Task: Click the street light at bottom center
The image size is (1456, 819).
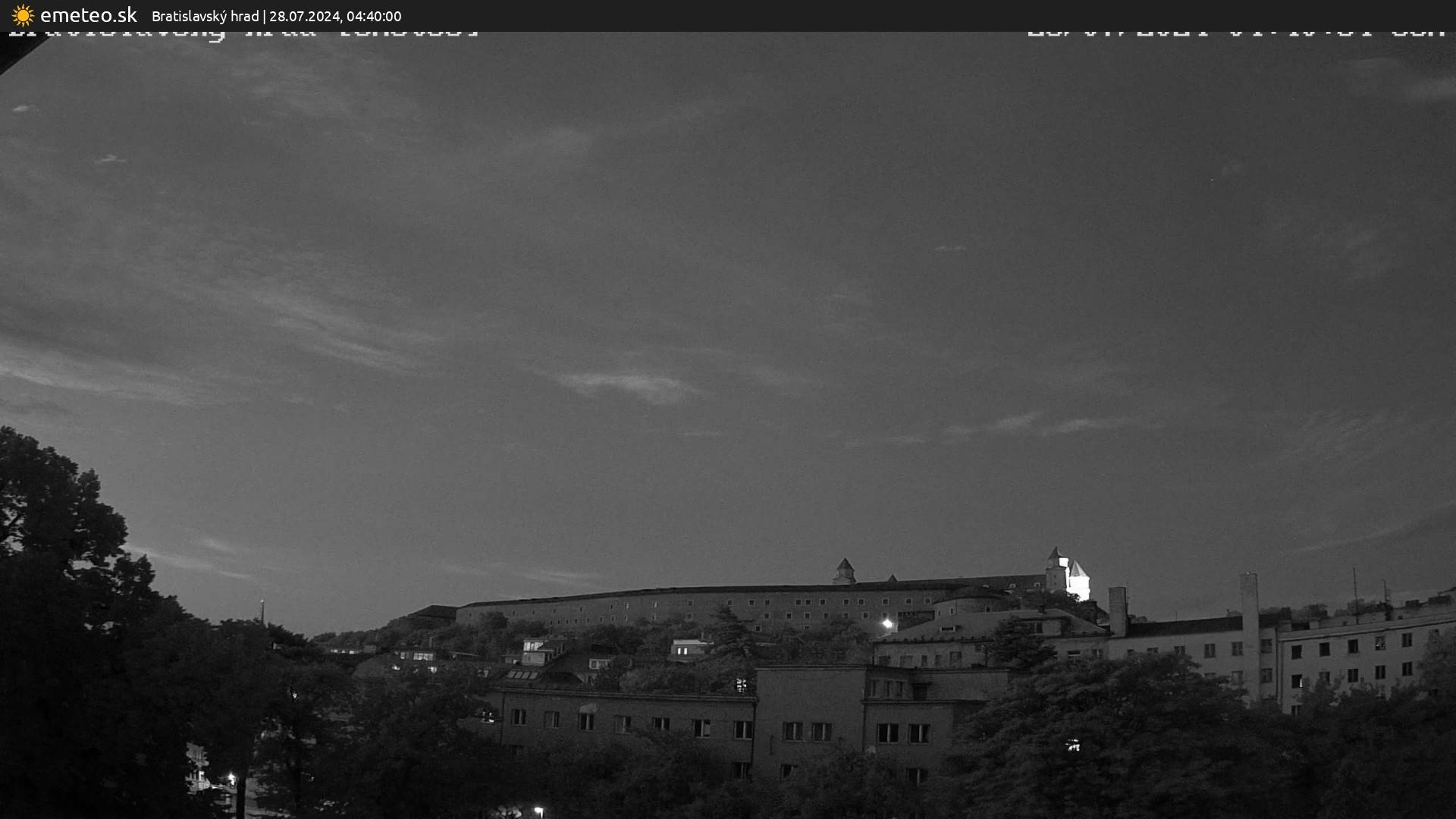Action: [x=538, y=811]
